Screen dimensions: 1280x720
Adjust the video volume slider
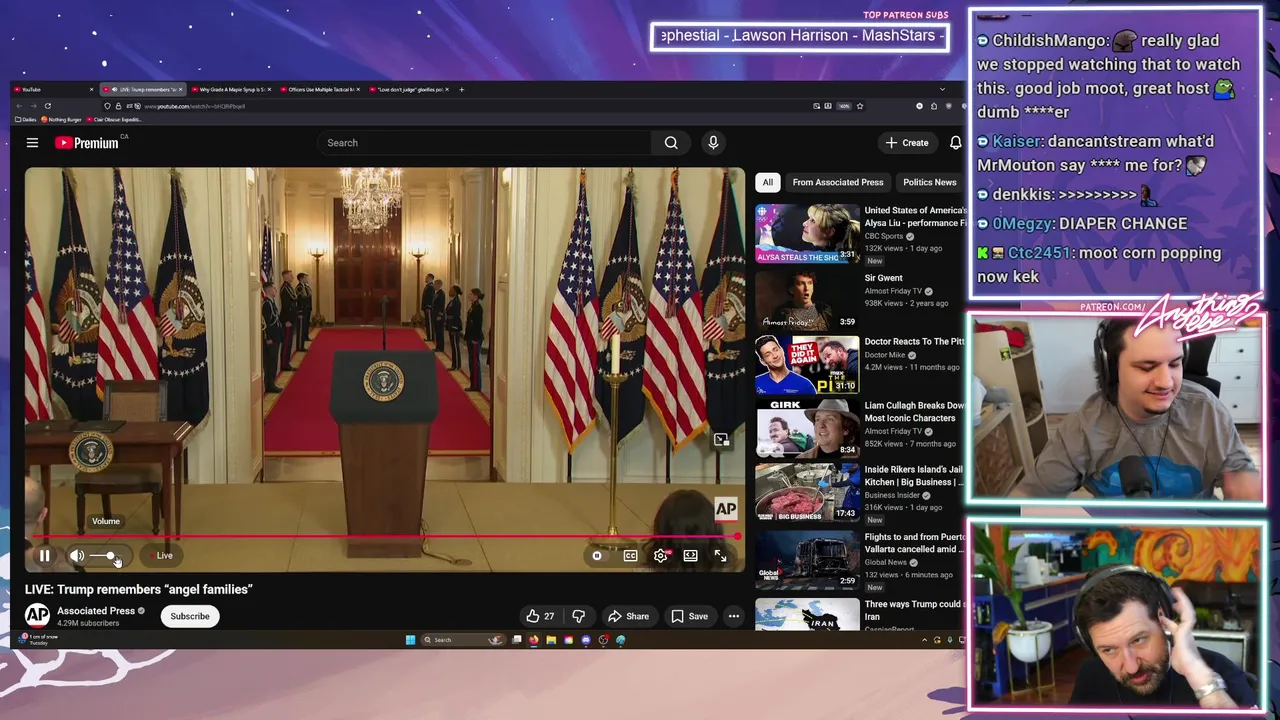pos(106,556)
